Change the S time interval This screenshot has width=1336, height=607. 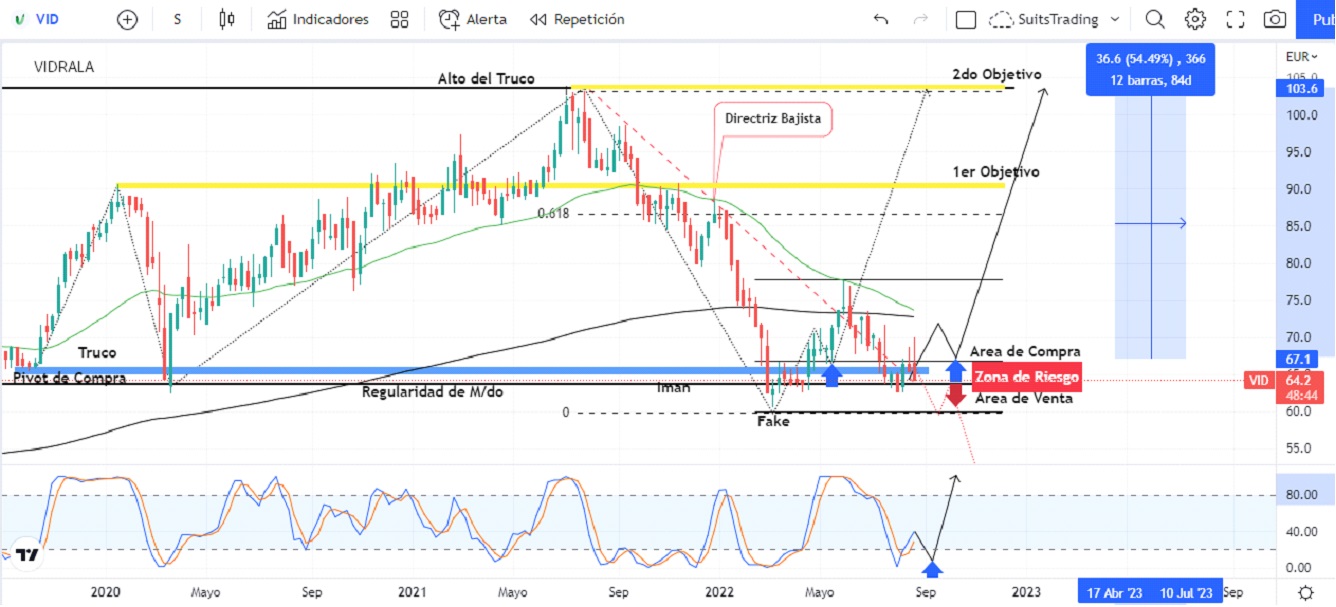pos(177,19)
